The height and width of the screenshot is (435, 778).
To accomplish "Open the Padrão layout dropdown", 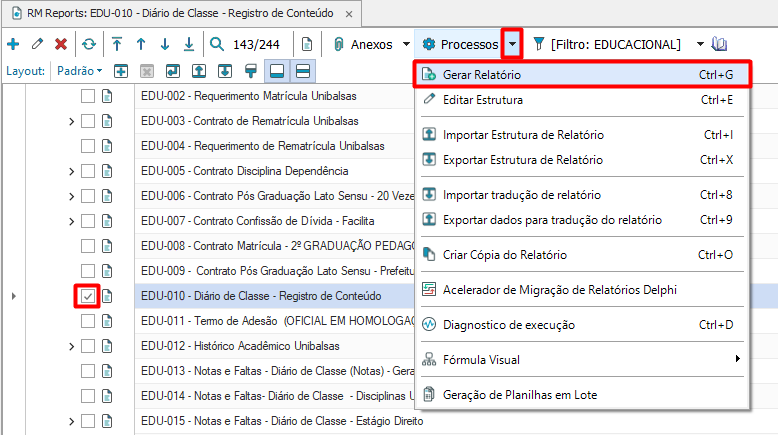I will (79, 71).
